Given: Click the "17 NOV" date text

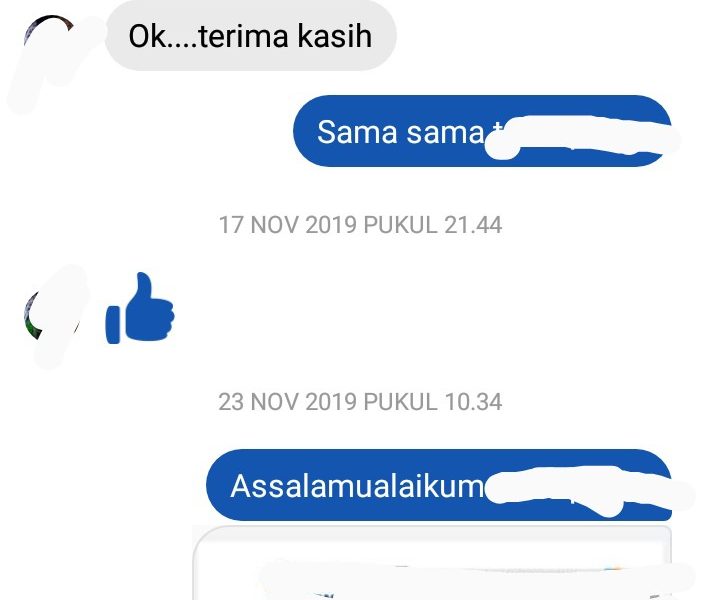Looking at the screenshot, I should click(259, 225).
